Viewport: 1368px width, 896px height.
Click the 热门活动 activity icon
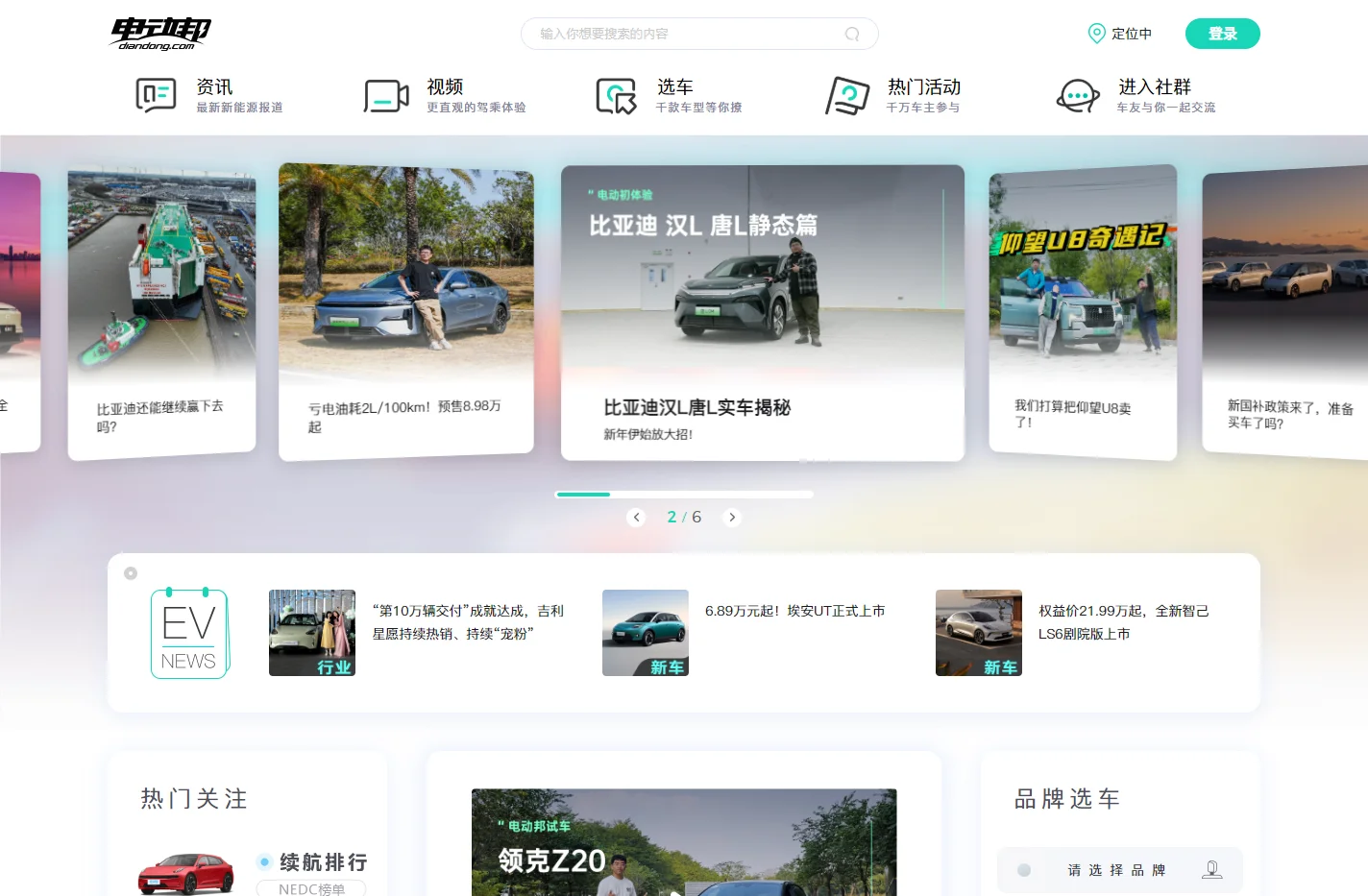click(x=847, y=96)
